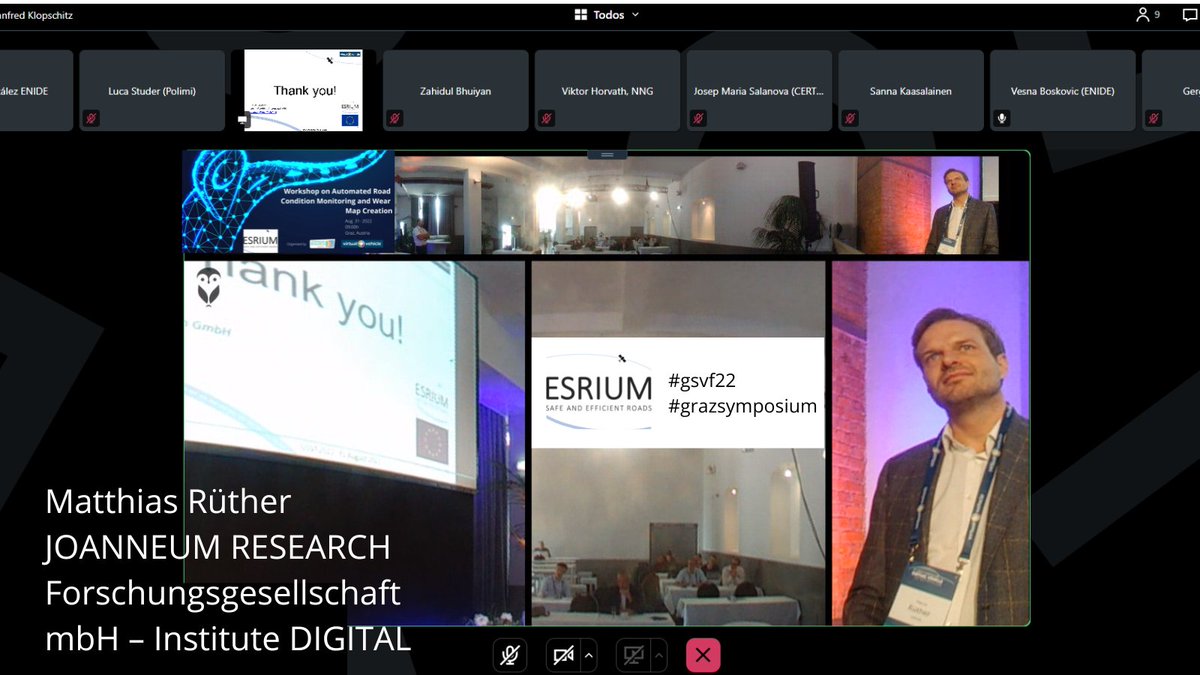Select the Thank you! shared slide thumbnail
The width and height of the screenshot is (1200, 675).
click(x=304, y=91)
